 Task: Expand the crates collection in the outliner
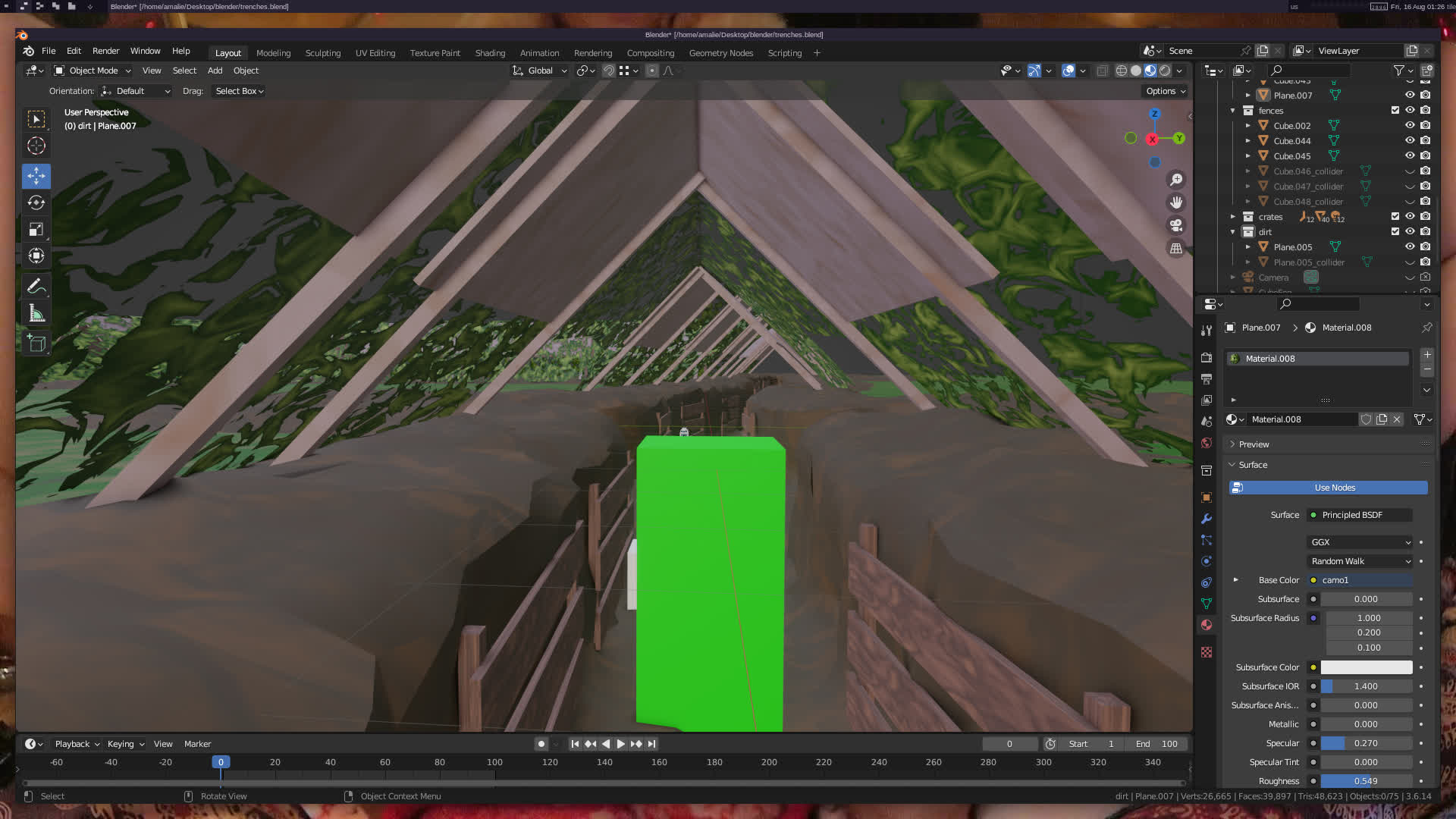point(1233,217)
